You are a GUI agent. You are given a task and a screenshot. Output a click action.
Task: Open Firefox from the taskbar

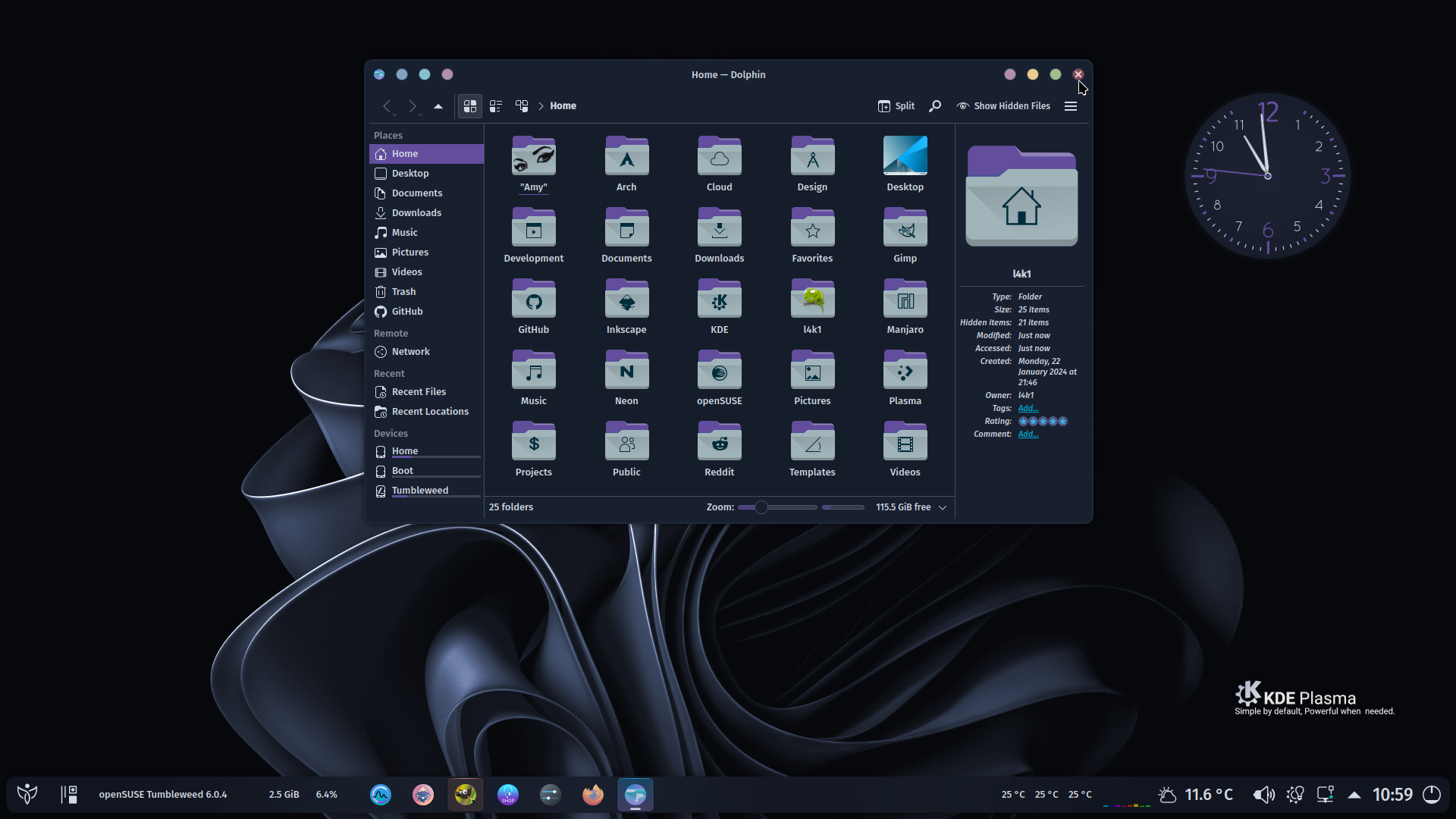[593, 794]
